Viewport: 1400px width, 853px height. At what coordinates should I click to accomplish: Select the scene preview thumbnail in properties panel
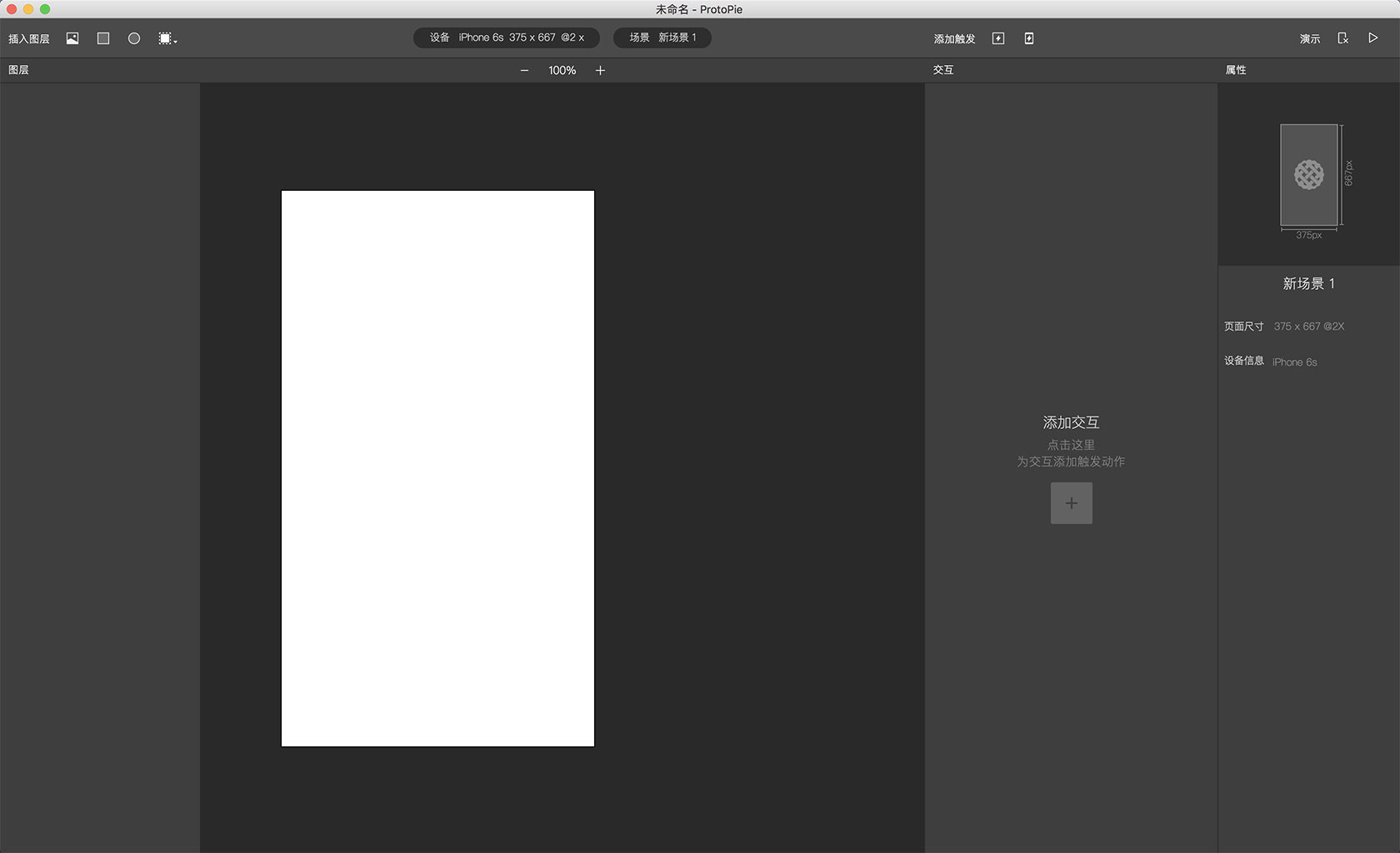pos(1308,177)
